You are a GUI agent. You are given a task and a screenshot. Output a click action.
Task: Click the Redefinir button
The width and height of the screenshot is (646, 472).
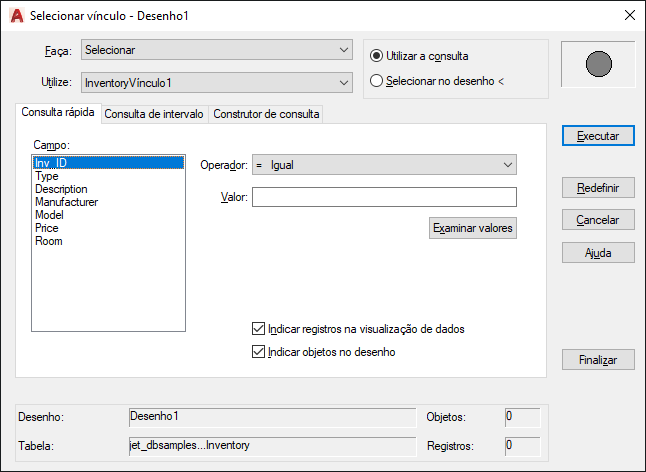598,188
